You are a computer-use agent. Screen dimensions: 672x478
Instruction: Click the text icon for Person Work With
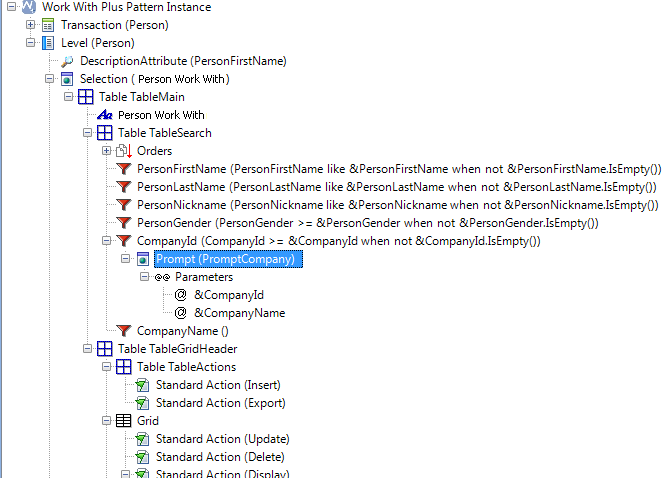[x=105, y=115]
